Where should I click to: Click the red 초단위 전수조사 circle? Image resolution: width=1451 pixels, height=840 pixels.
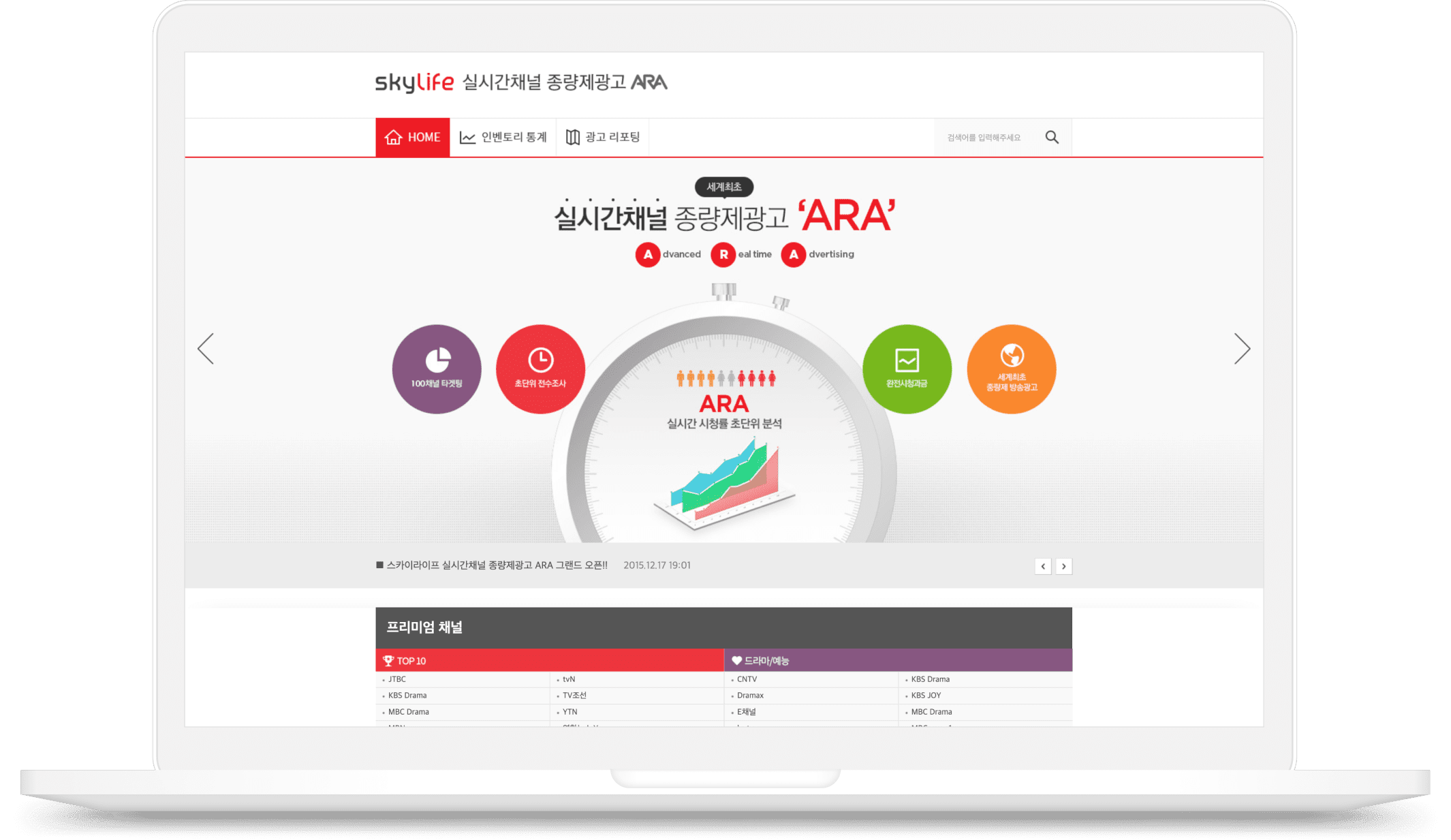(541, 369)
